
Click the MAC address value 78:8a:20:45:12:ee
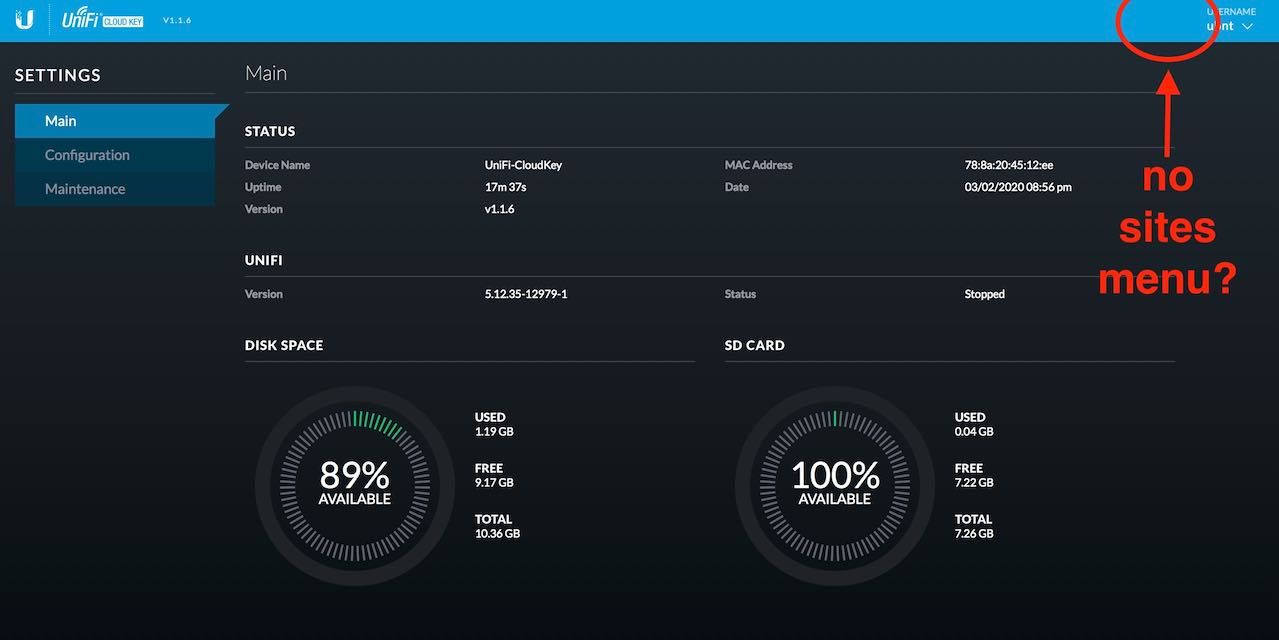tap(1008, 165)
